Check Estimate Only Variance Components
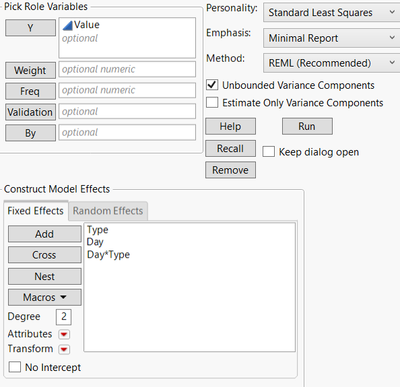This screenshot has height=387, width=400. (212, 102)
